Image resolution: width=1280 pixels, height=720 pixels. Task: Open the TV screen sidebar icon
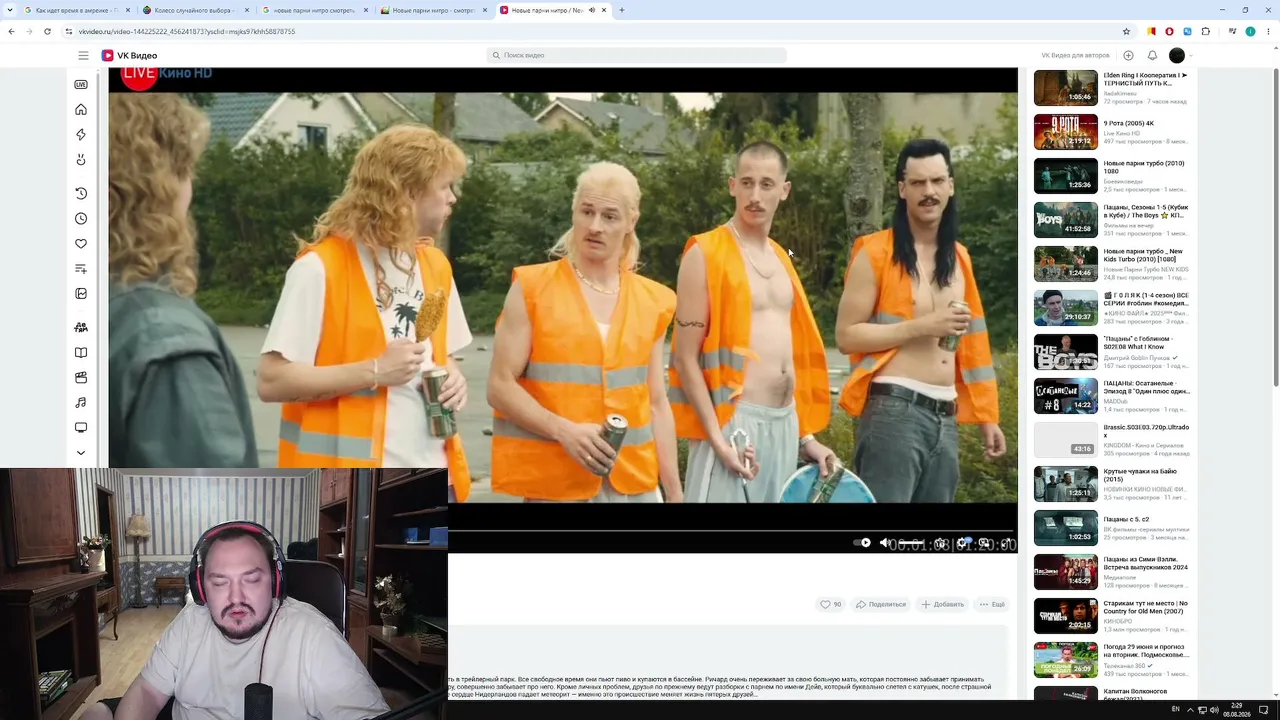point(81,427)
